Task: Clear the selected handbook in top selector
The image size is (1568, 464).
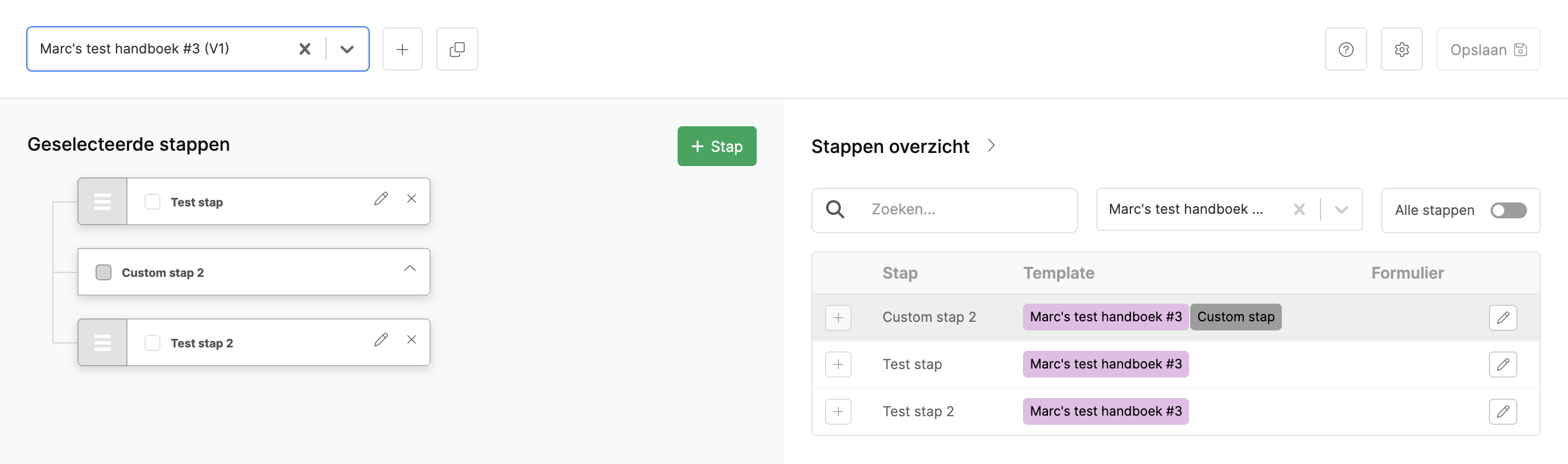Action: pyautogui.click(x=305, y=49)
